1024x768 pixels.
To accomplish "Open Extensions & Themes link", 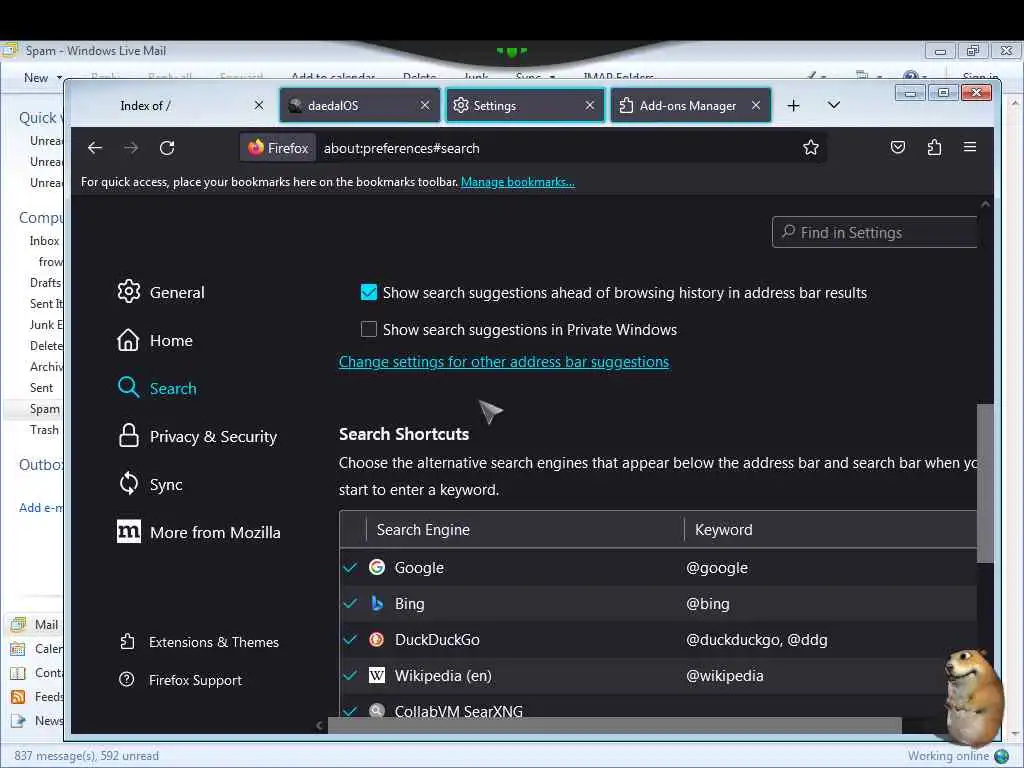I will pos(199,642).
